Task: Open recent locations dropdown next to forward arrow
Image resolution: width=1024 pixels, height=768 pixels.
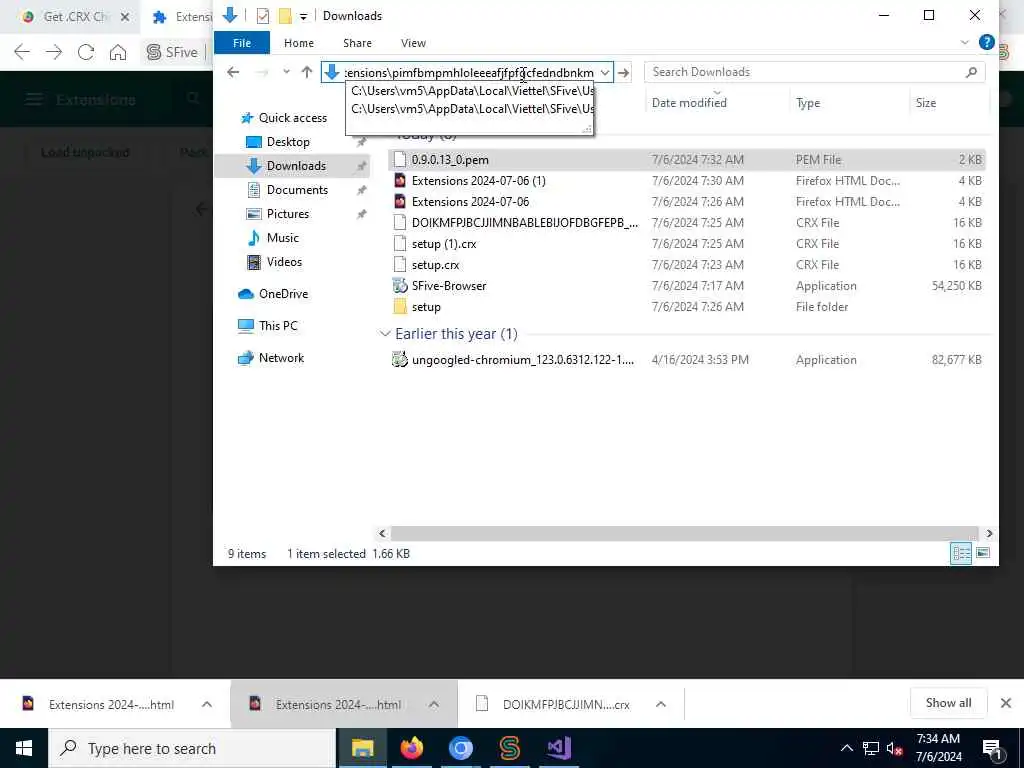Action: click(286, 72)
